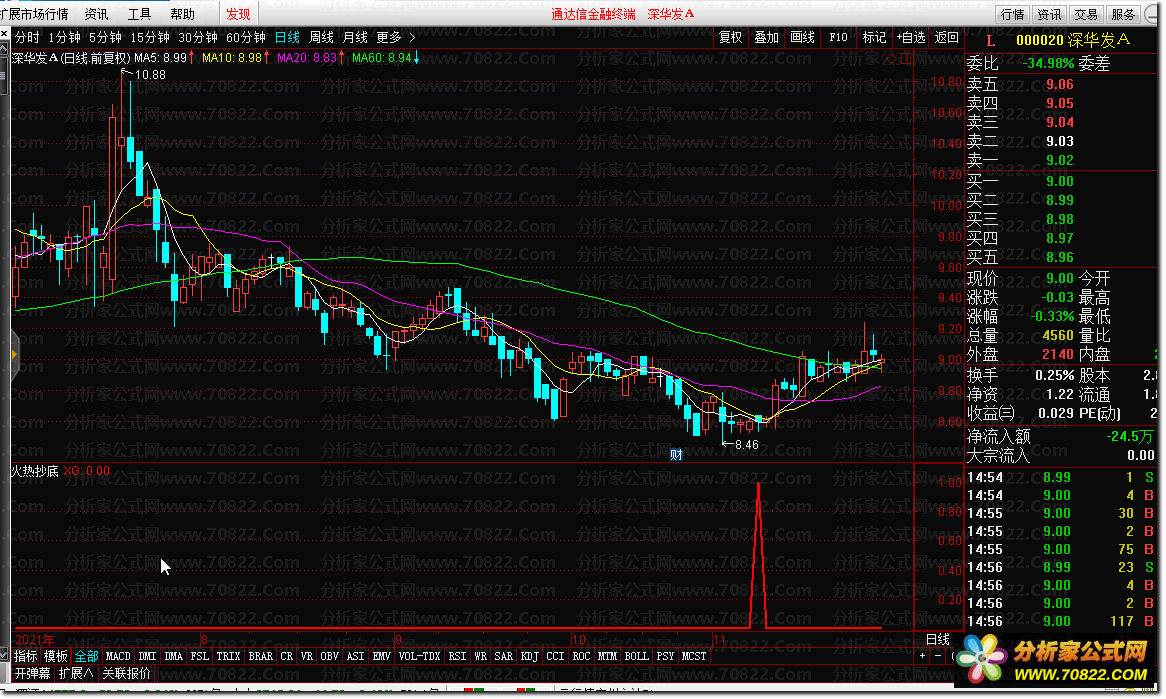This screenshot has width=1166, height=699.
Task: Add stock via +自选 button
Action: 911,37
